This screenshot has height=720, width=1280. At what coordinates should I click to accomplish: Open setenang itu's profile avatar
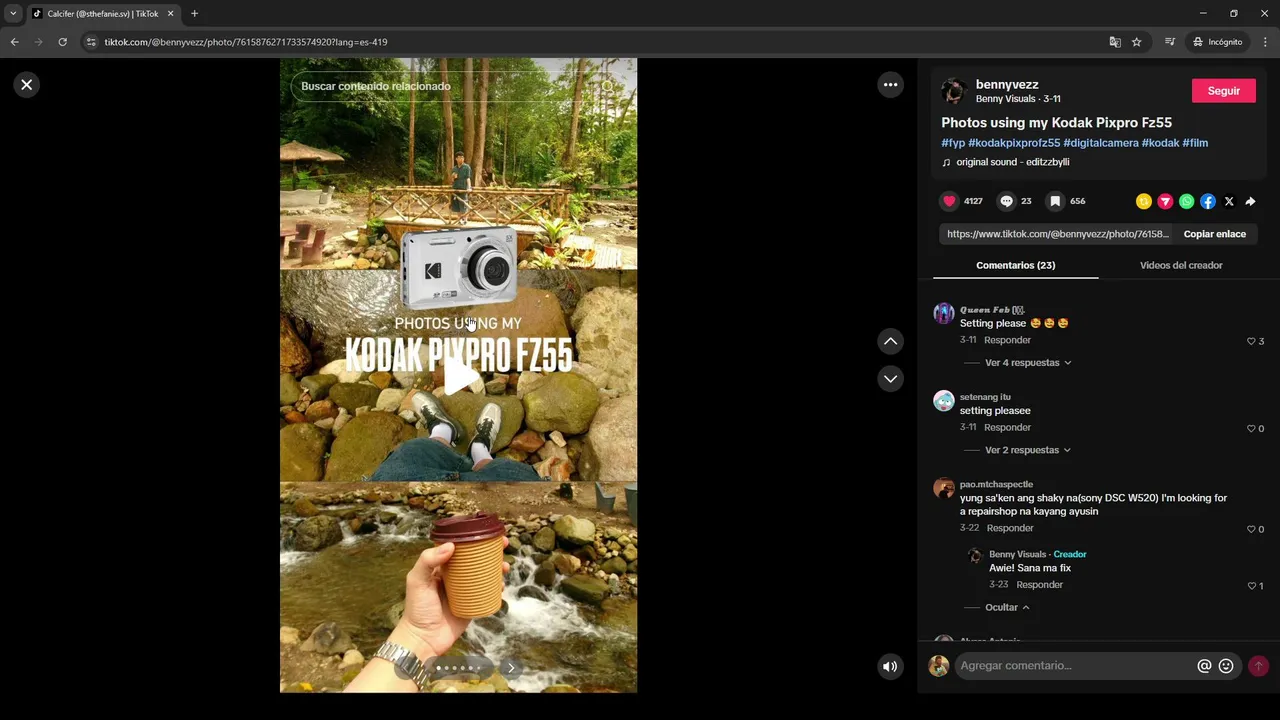pos(944,401)
